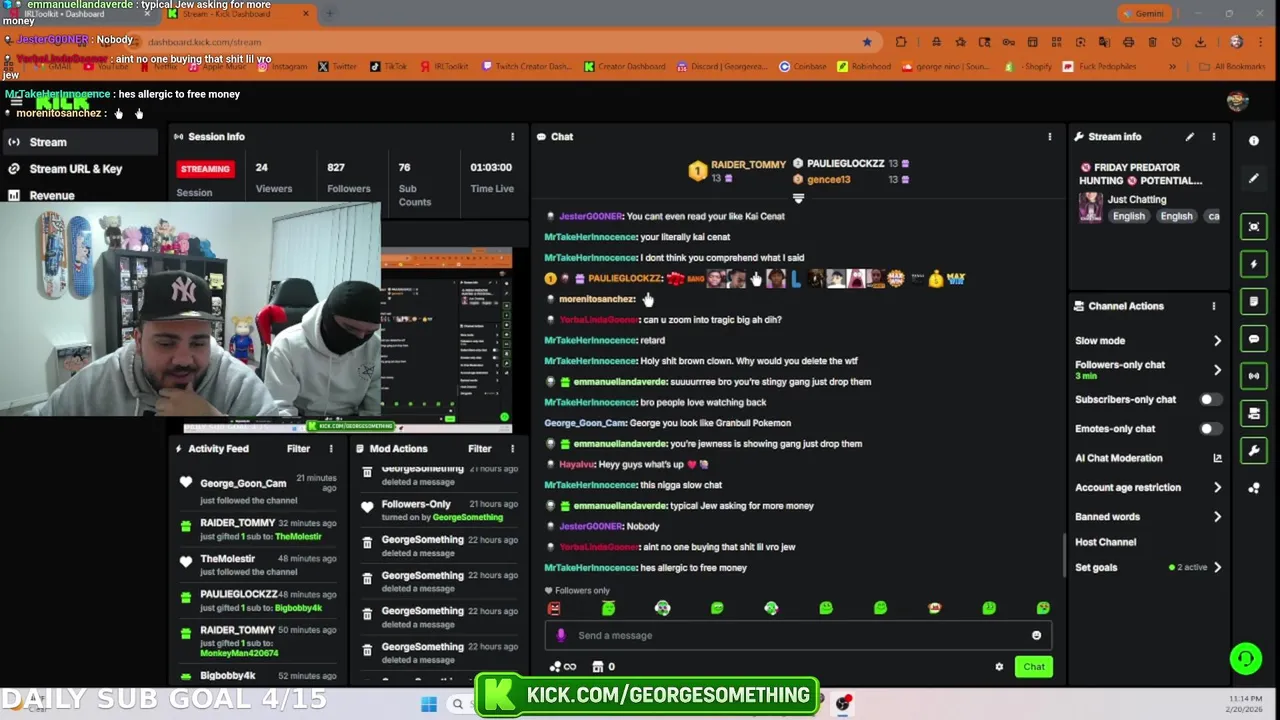Open the emoji picker in message box
1280x720 pixels.
point(1036,635)
